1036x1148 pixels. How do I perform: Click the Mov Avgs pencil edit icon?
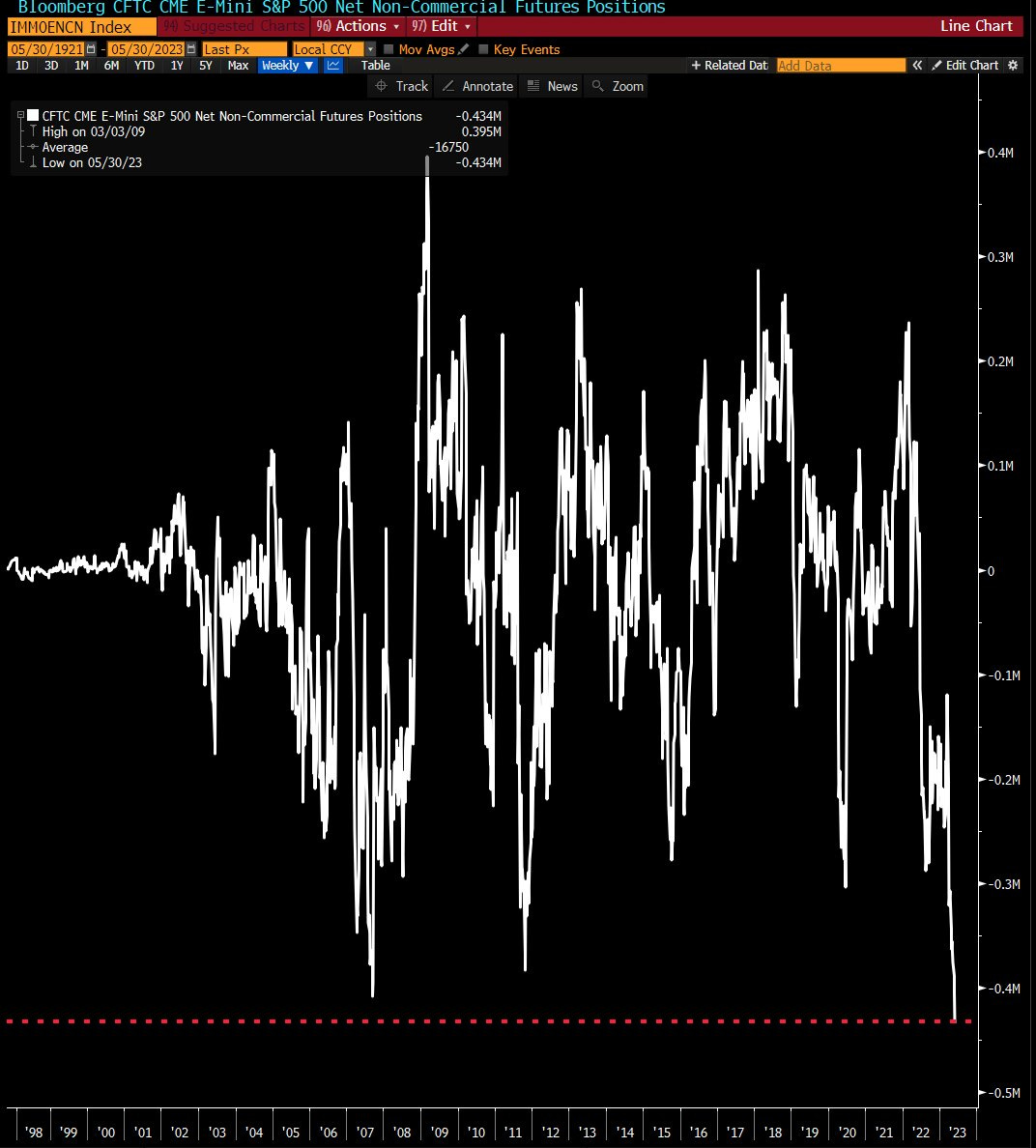point(463,49)
